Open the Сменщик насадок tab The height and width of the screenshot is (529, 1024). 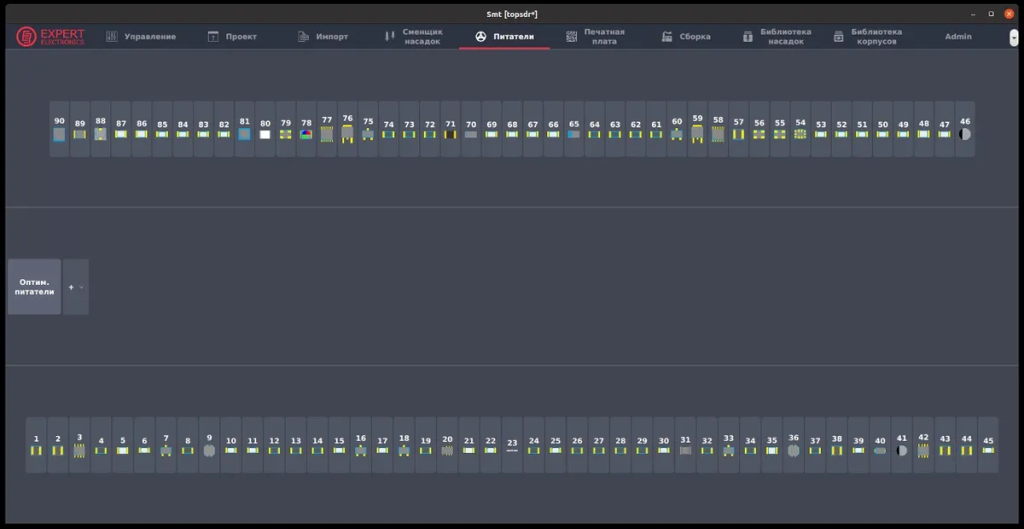(x=413, y=37)
